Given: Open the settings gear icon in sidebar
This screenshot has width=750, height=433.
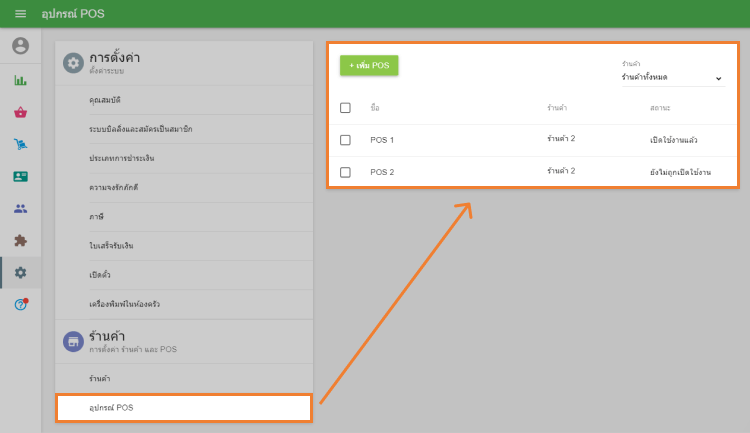Looking at the screenshot, I should 21,273.
